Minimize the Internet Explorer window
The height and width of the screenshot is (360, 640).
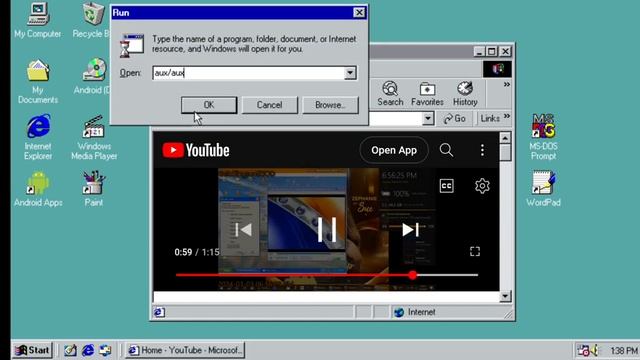coord(479,51)
